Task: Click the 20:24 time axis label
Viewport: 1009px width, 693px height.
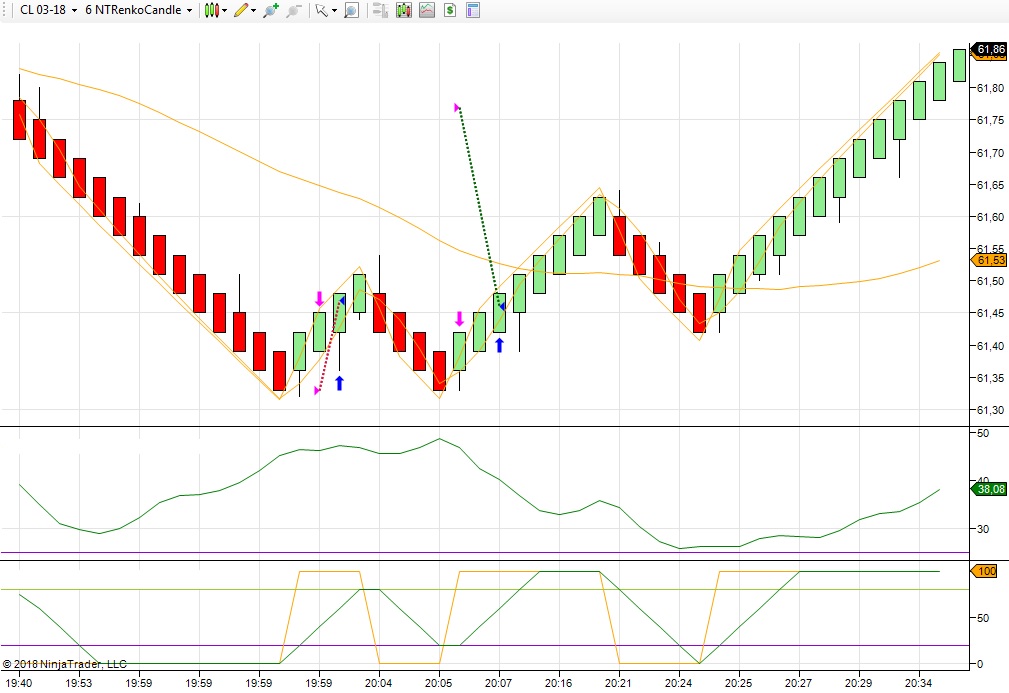Action: point(678,683)
